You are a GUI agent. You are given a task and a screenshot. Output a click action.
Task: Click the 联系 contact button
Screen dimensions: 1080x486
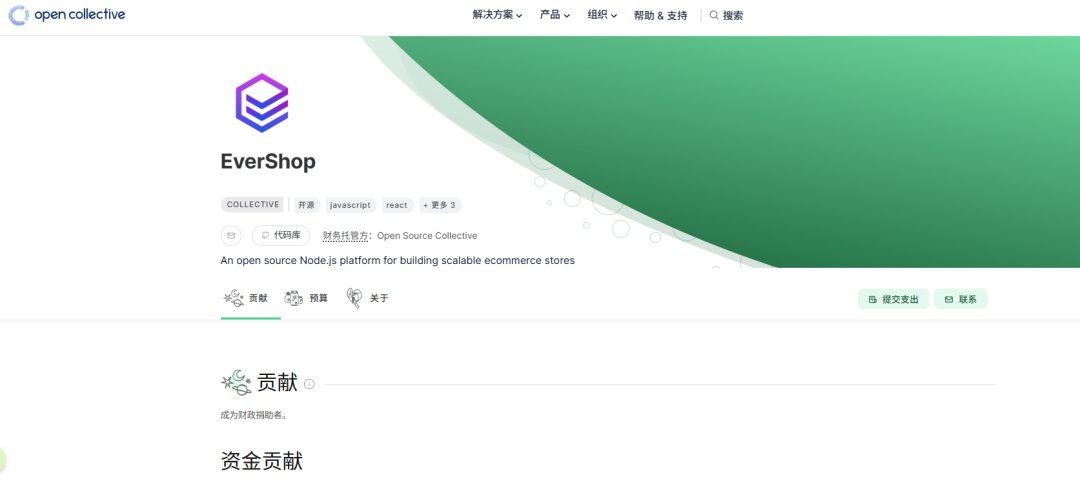(961, 299)
